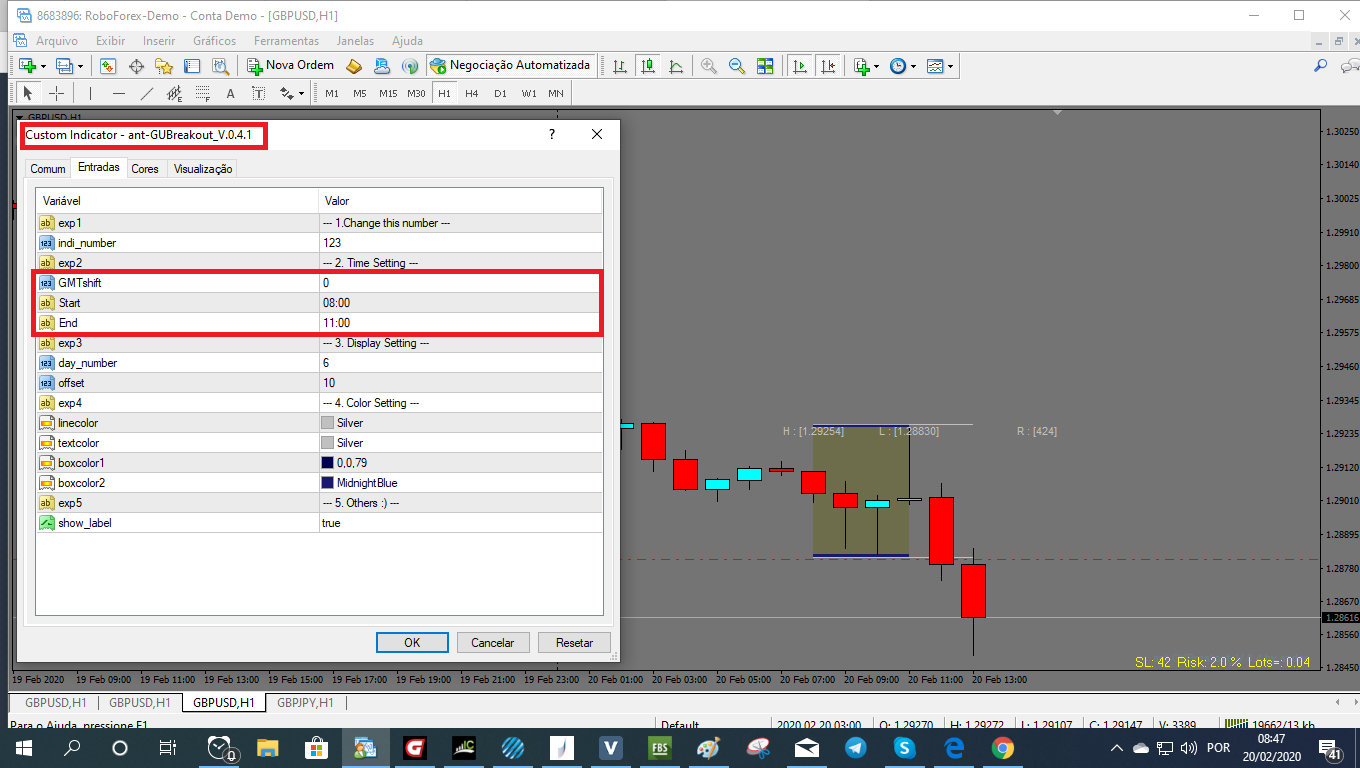Screen dimensions: 1360x768
Task: Open the Arquivo menu
Action: (x=57, y=41)
